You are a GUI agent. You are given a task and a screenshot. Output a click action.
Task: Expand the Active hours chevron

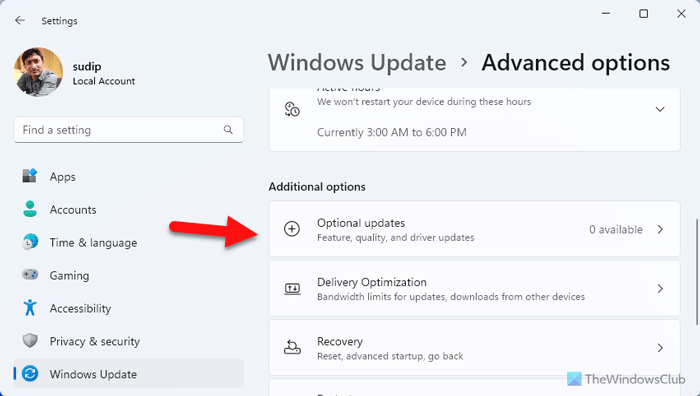pyautogui.click(x=660, y=109)
